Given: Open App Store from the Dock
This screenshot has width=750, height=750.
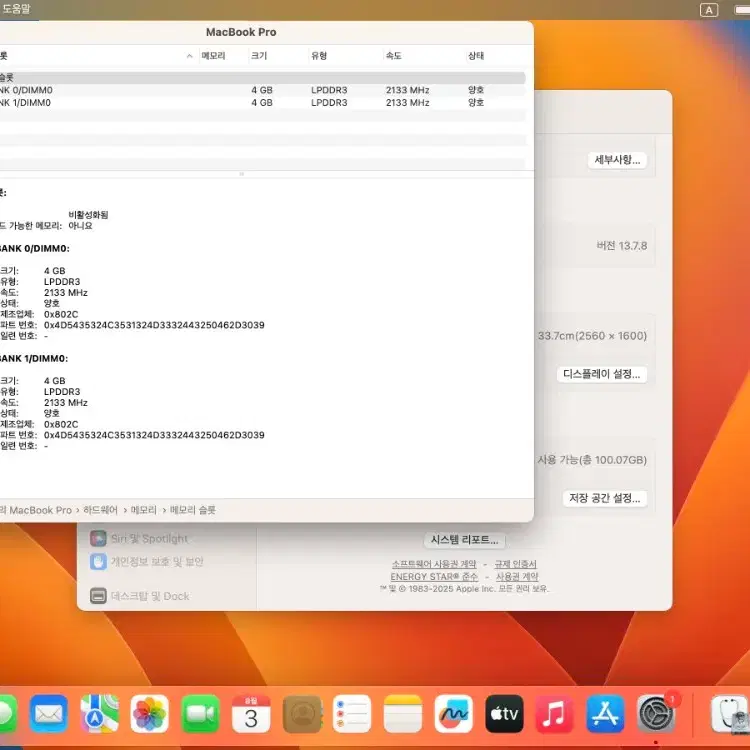Looking at the screenshot, I should pyautogui.click(x=605, y=714).
